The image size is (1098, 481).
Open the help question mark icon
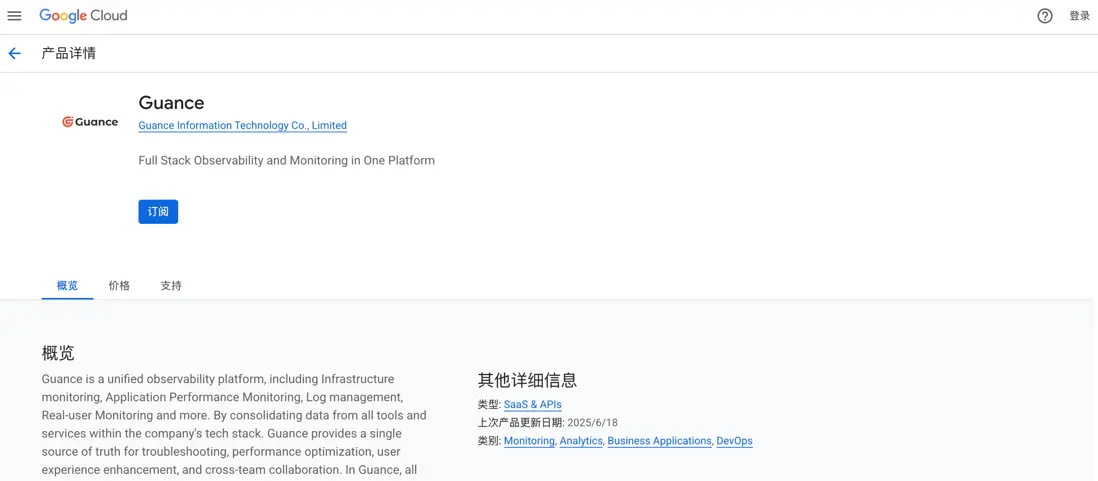pos(1044,16)
